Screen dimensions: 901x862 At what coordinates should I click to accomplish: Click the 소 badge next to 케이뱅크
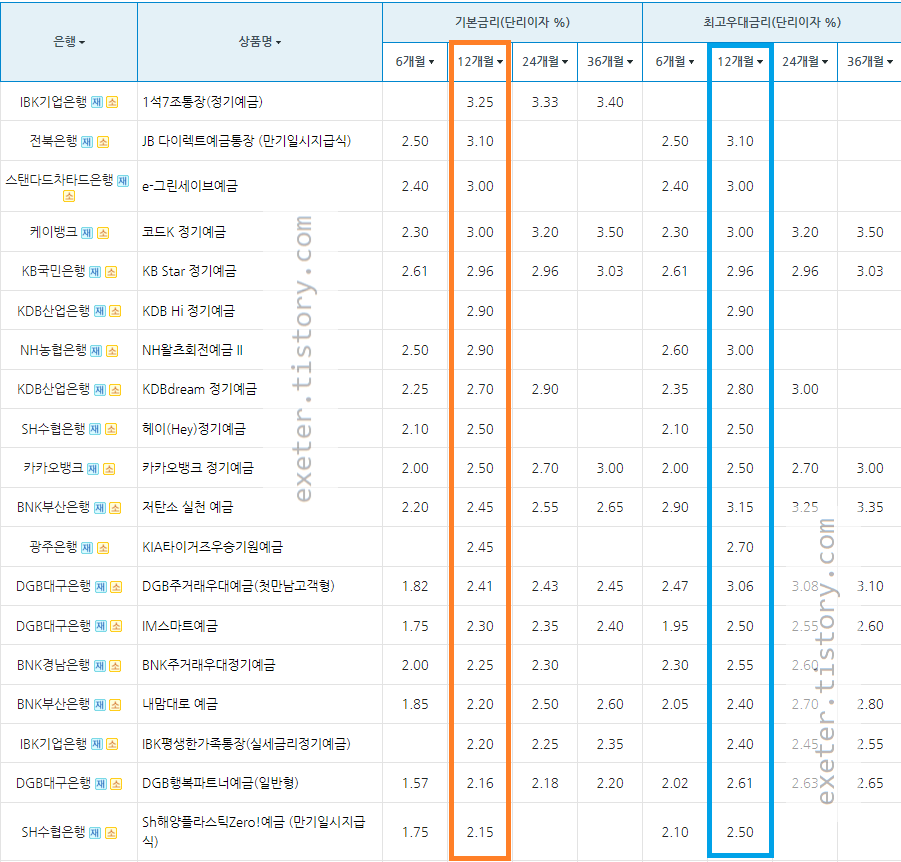(103, 233)
